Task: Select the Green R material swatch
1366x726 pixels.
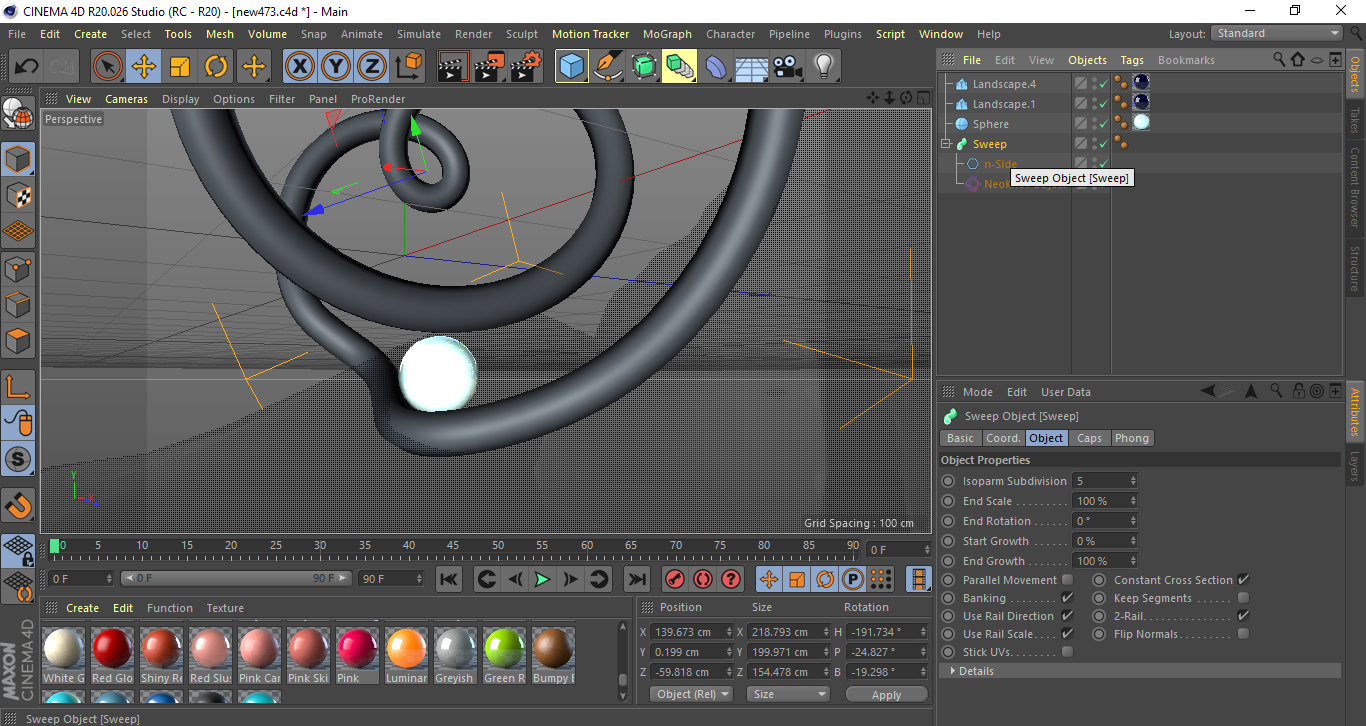Action: click(x=503, y=655)
